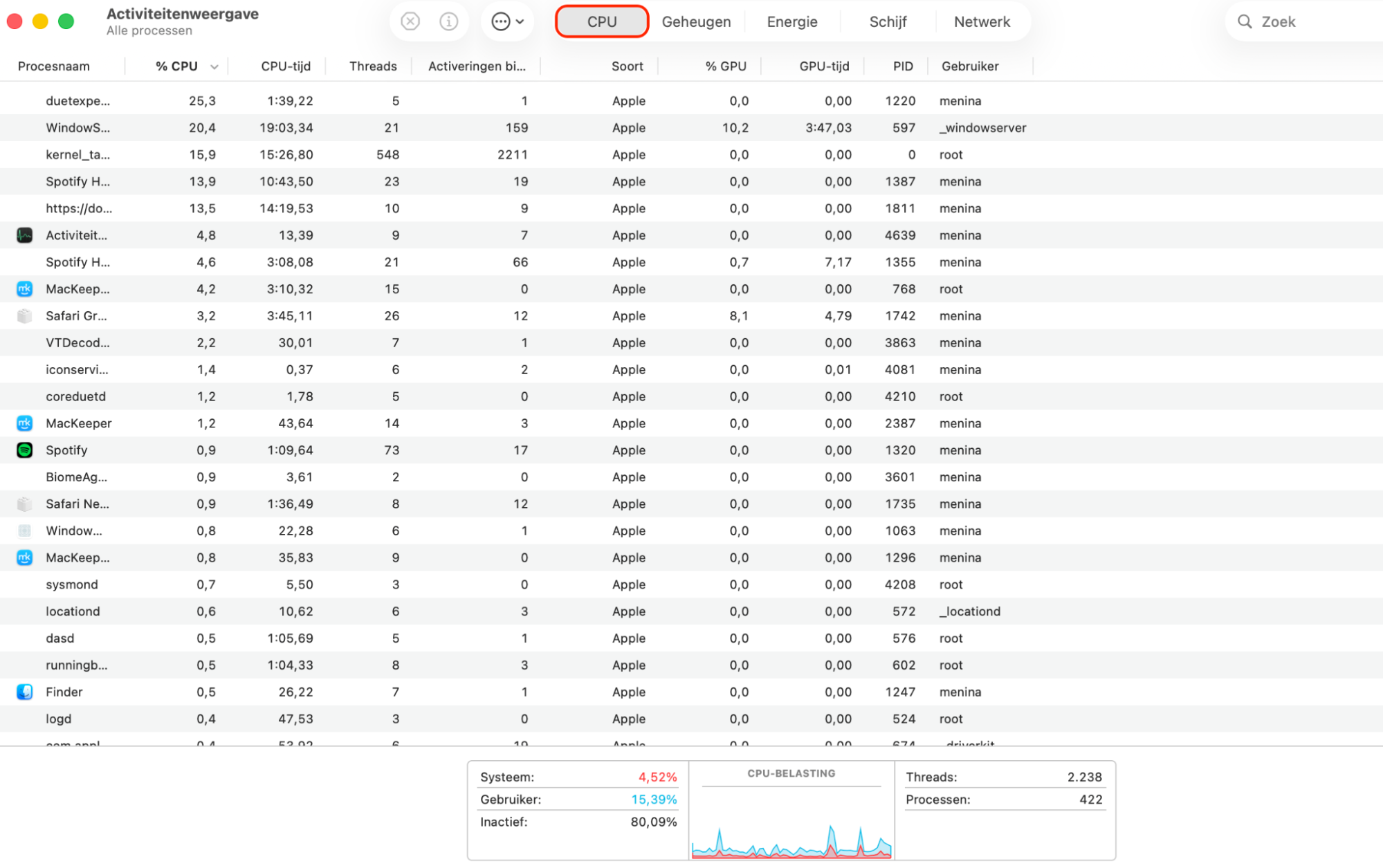Click the window icon beside the Window... process
This screenshot has height=868, width=1383.
coord(24,530)
